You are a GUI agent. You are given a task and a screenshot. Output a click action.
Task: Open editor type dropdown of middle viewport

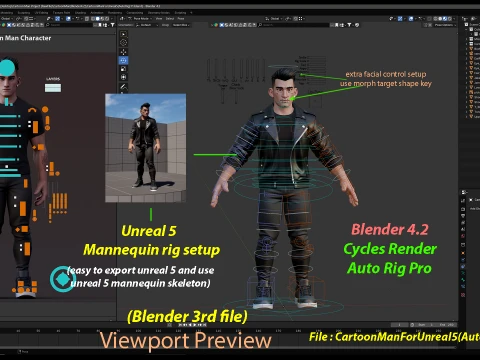click(122, 19)
